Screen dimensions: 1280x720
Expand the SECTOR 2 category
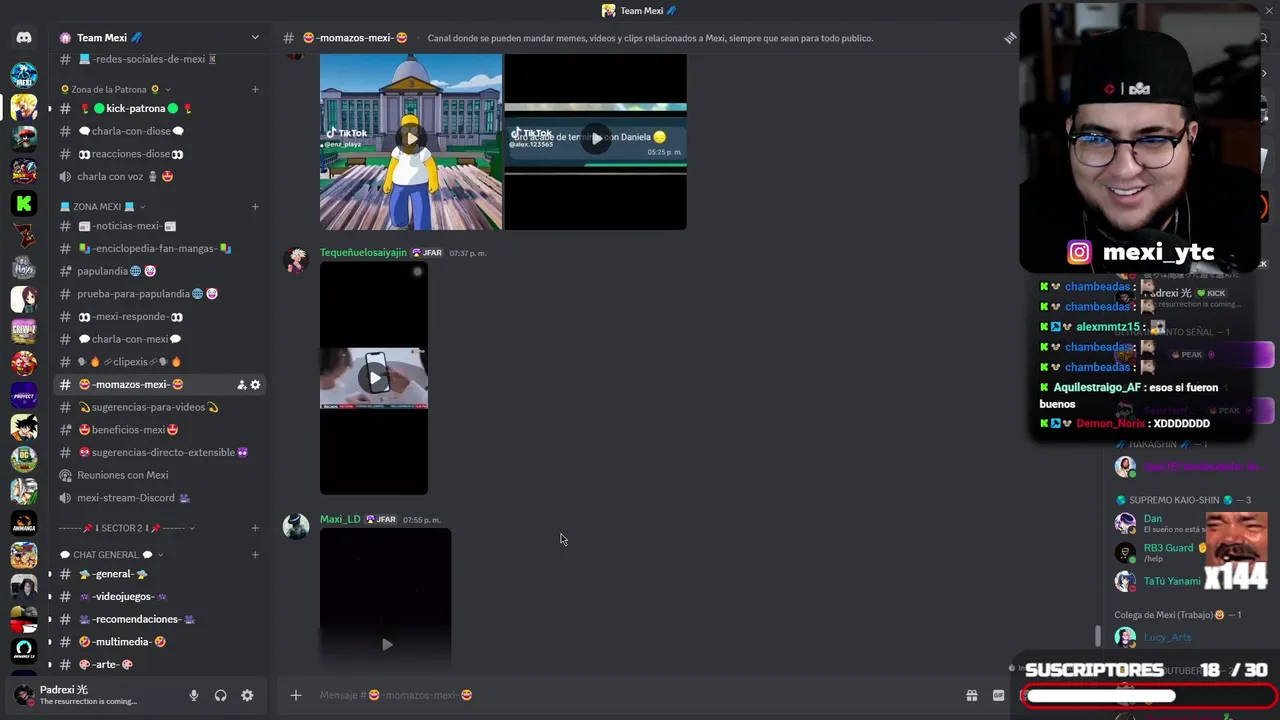coord(127,528)
